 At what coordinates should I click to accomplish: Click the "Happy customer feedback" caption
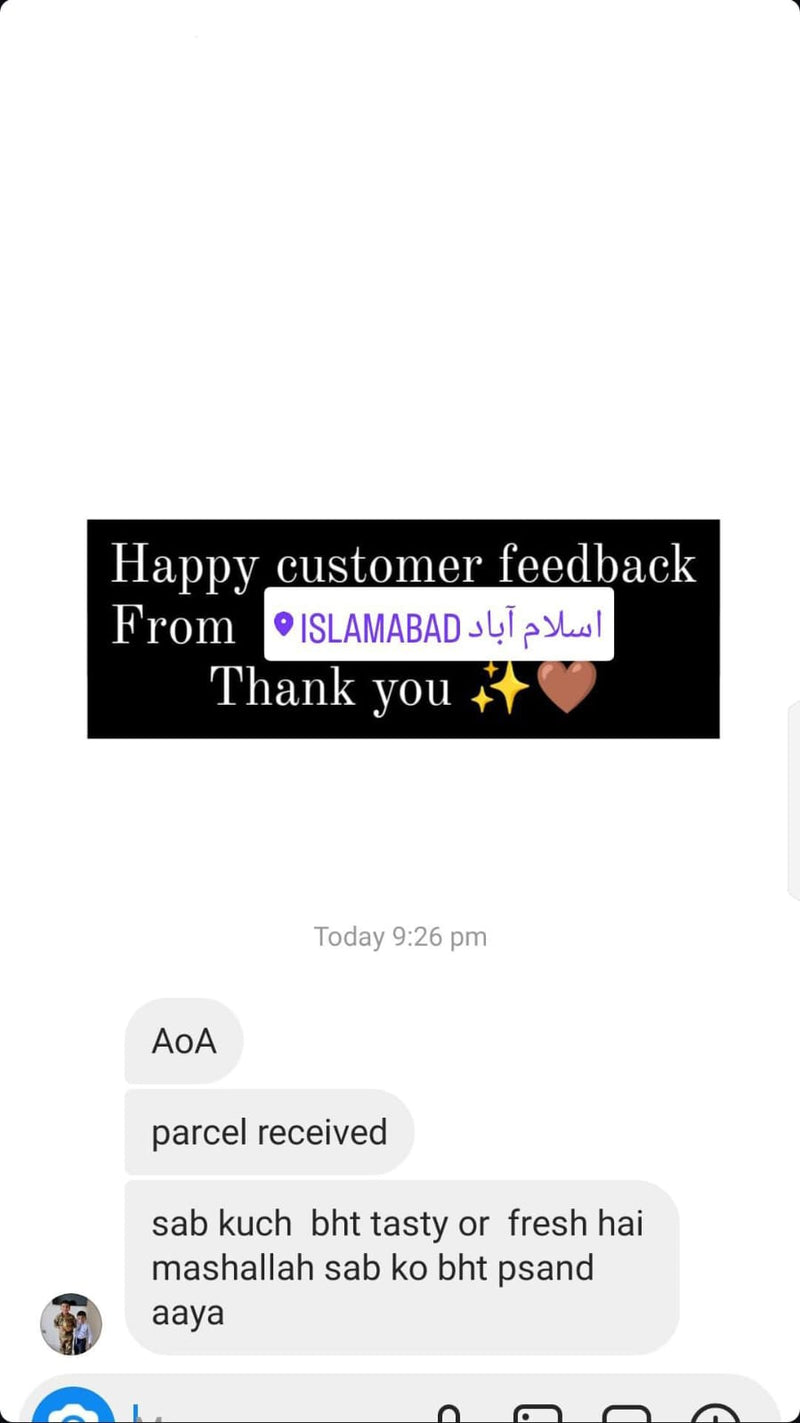pos(403,566)
